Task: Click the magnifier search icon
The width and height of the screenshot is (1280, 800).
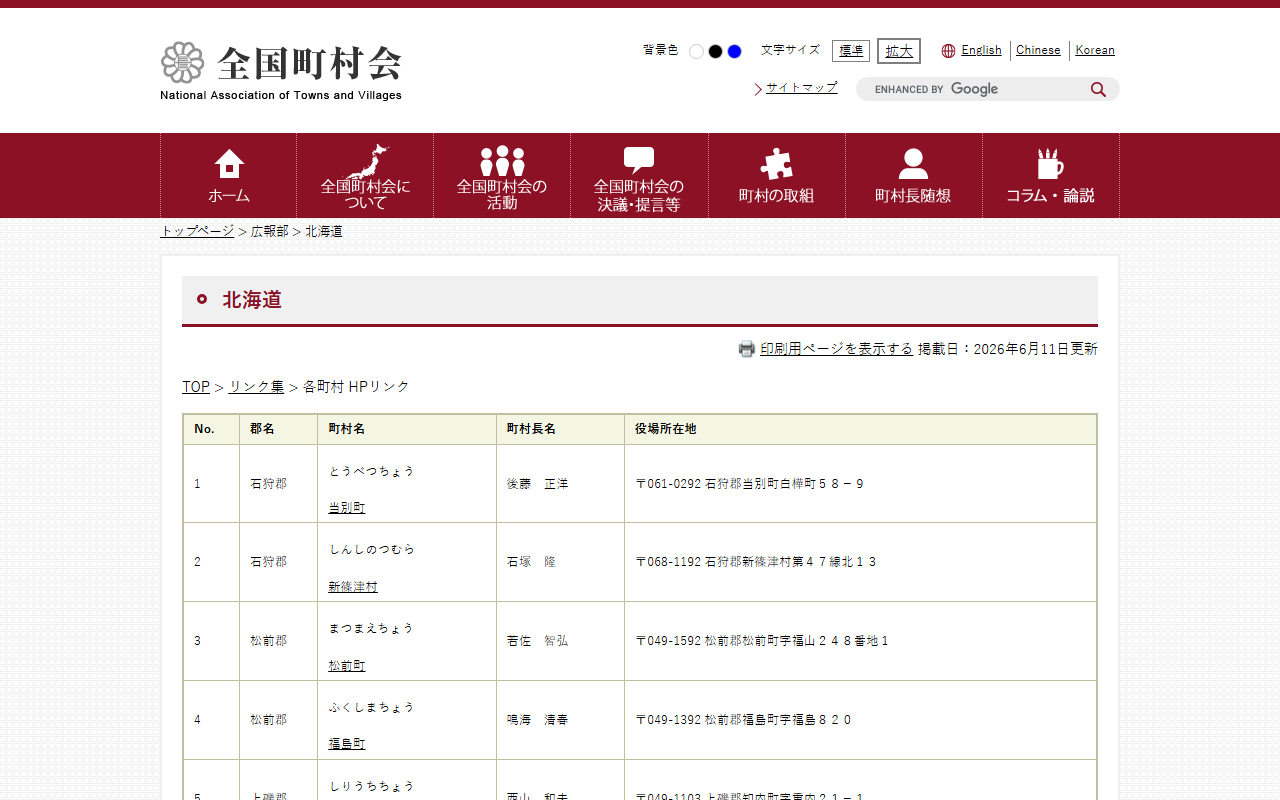Action: click(x=1098, y=89)
